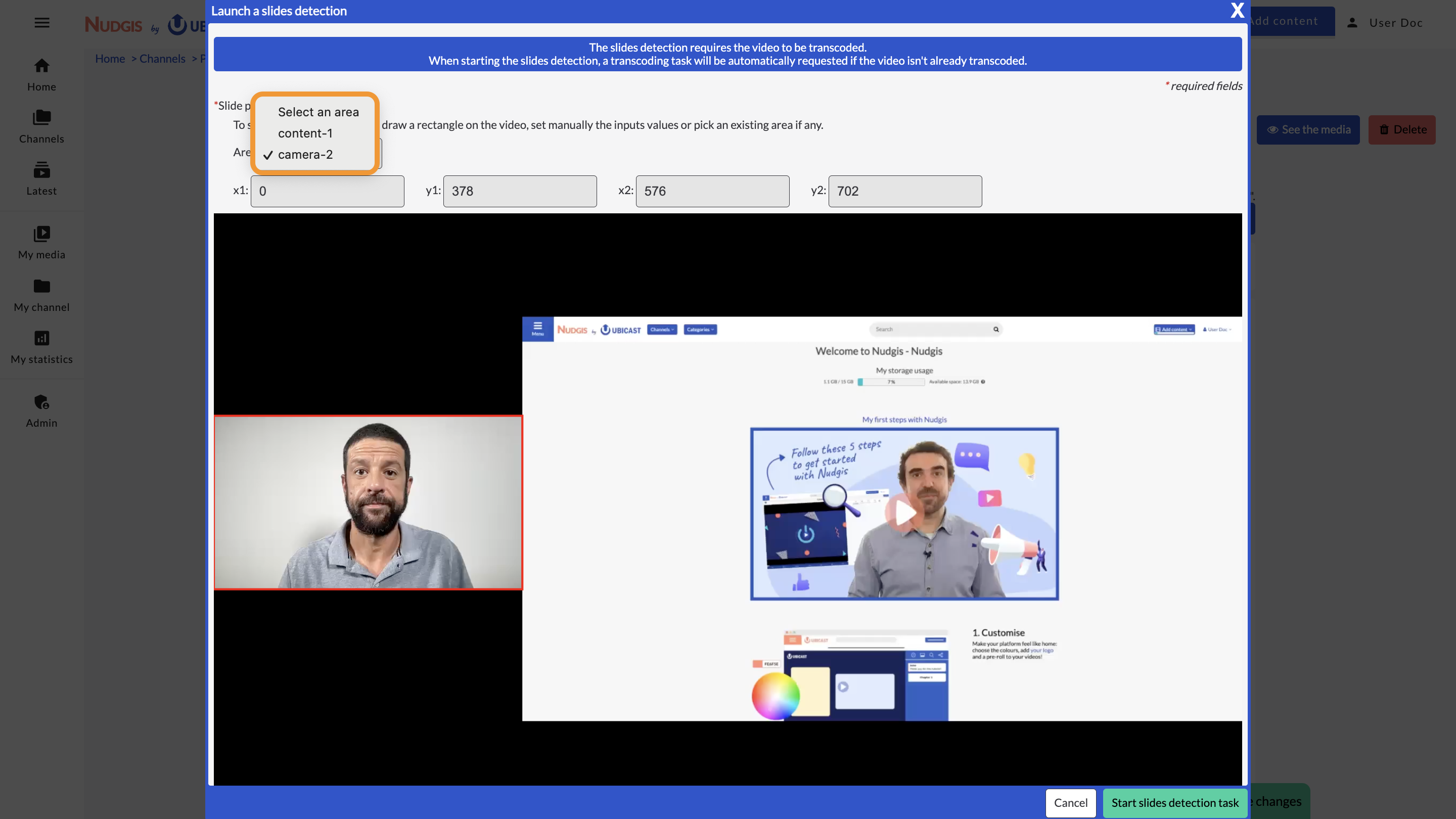Click the '1. Customise' heading in preview

pyautogui.click(x=997, y=632)
